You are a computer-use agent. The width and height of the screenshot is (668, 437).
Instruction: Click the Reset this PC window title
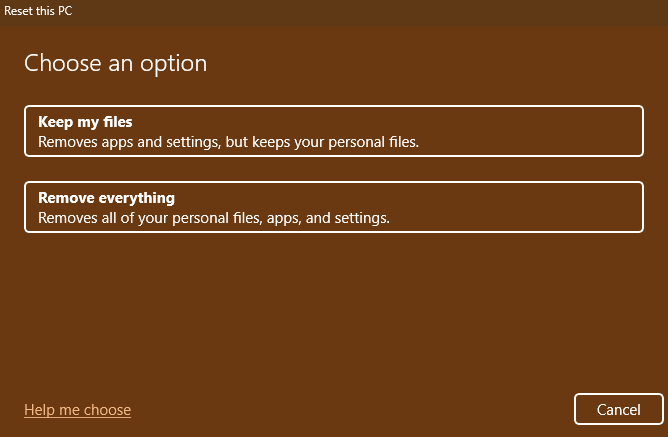[x=39, y=10]
